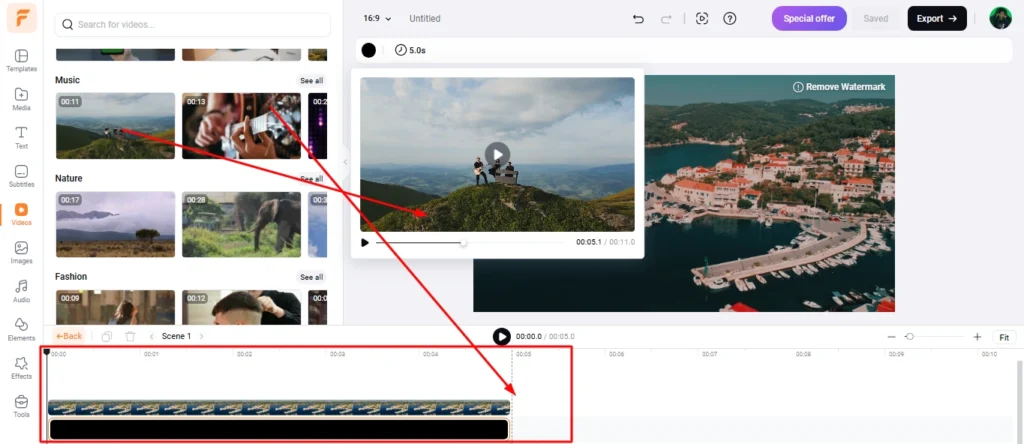Viewport: 1024px width, 444px height.
Task: Select the 00:12 haircut video thumbnail
Action: click(x=241, y=307)
